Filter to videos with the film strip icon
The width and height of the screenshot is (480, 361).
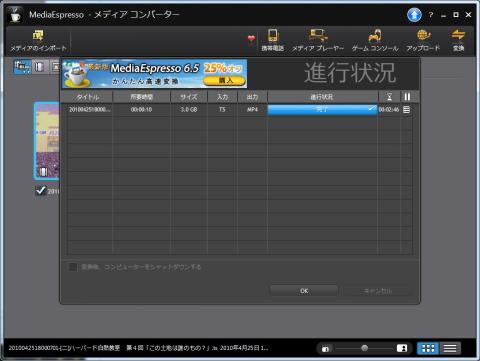(x=39, y=67)
